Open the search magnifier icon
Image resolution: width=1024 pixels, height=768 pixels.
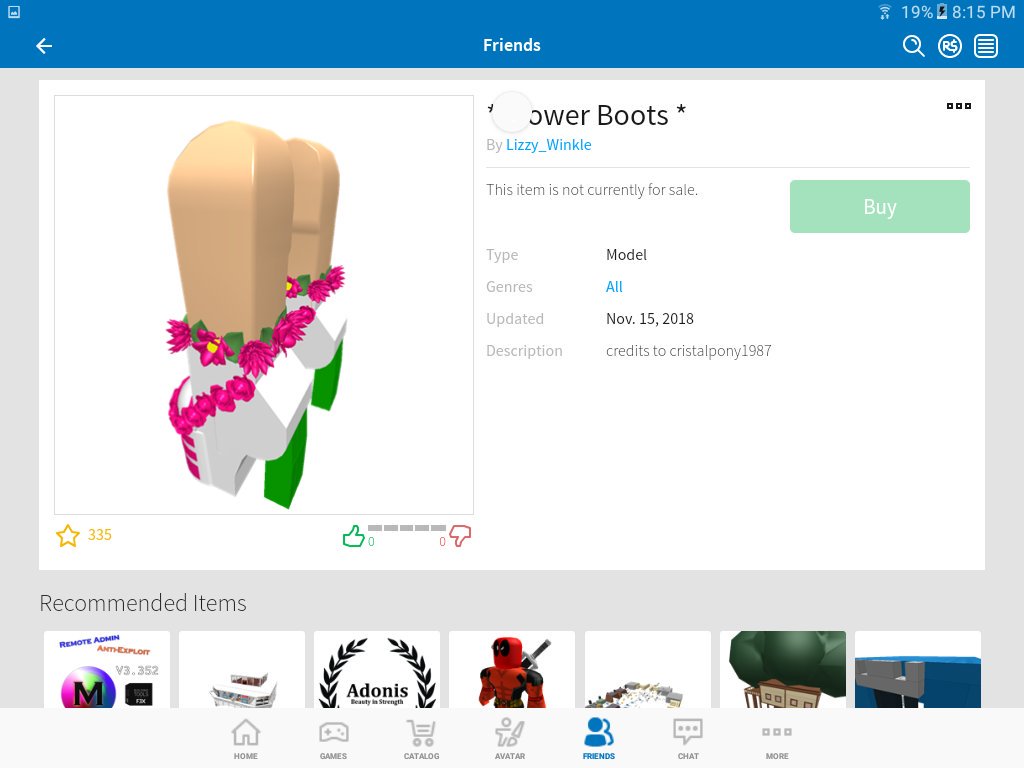tap(913, 46)
